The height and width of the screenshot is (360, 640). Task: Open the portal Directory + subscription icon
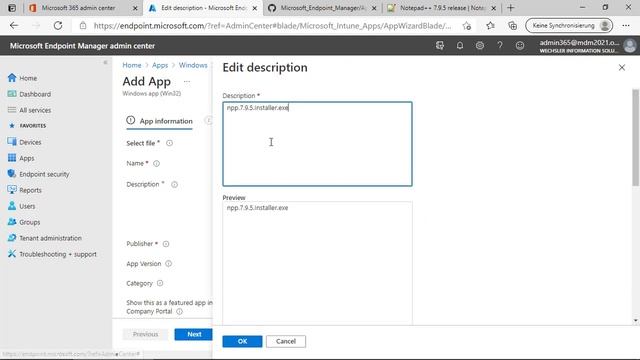tap(440, 45)
